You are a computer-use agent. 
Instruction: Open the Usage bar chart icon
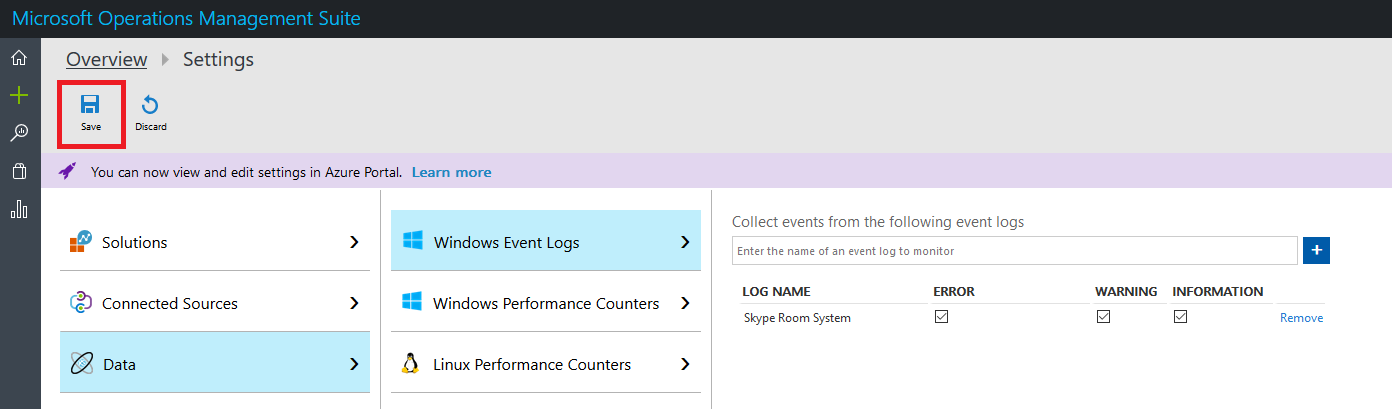coord(19,209)
